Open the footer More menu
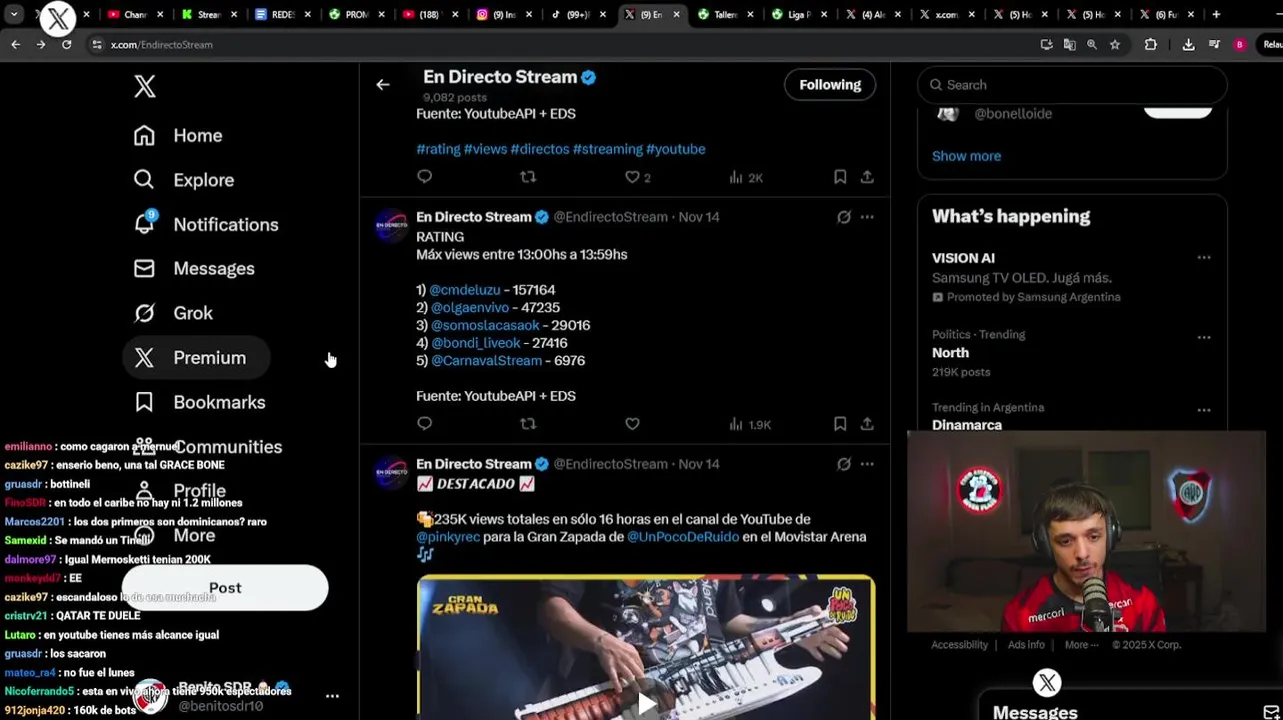Screen dimensions: 1283x720 [x=1081, y=645]
